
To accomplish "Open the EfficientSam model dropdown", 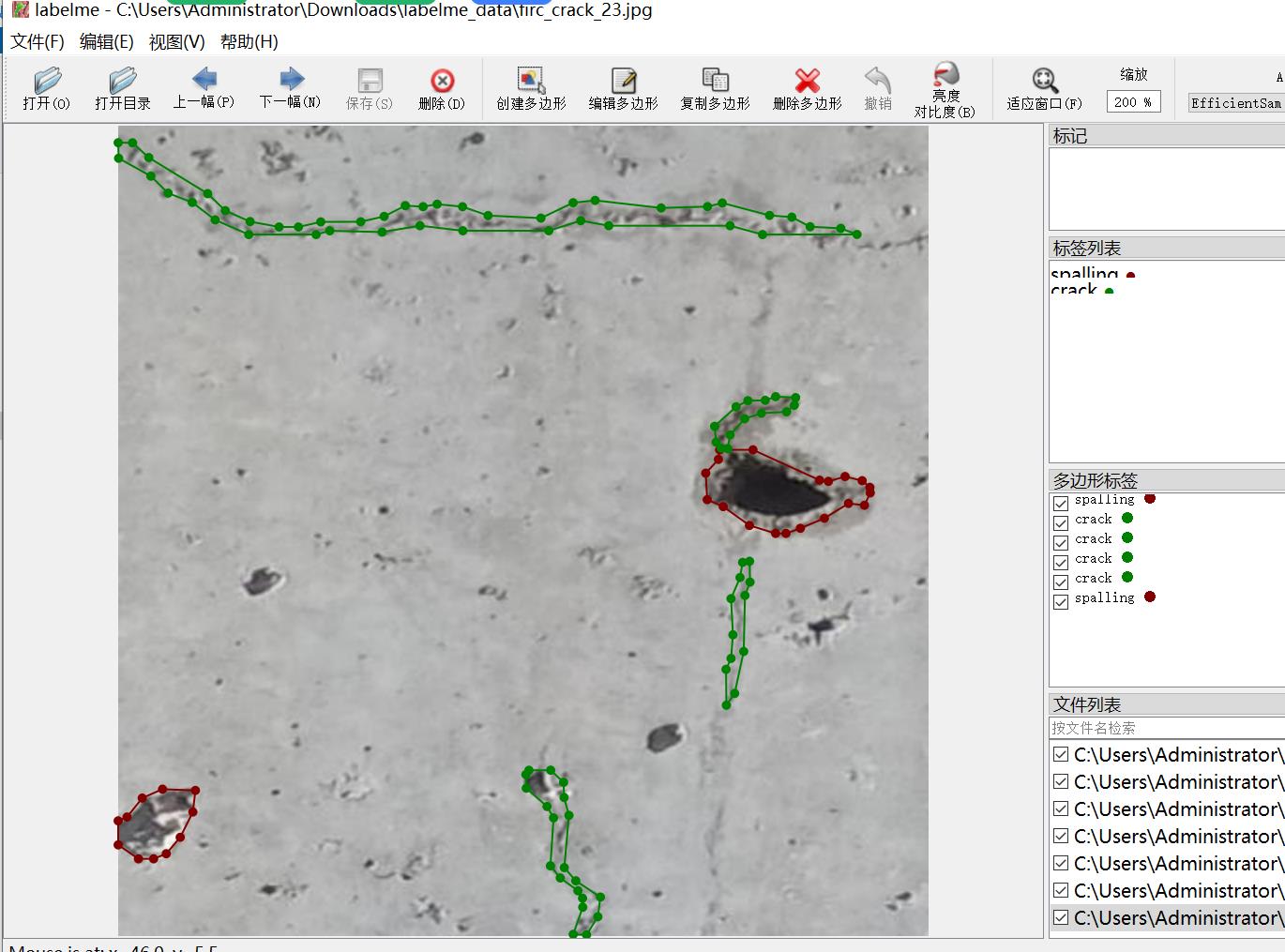I will pos(1234,103).
